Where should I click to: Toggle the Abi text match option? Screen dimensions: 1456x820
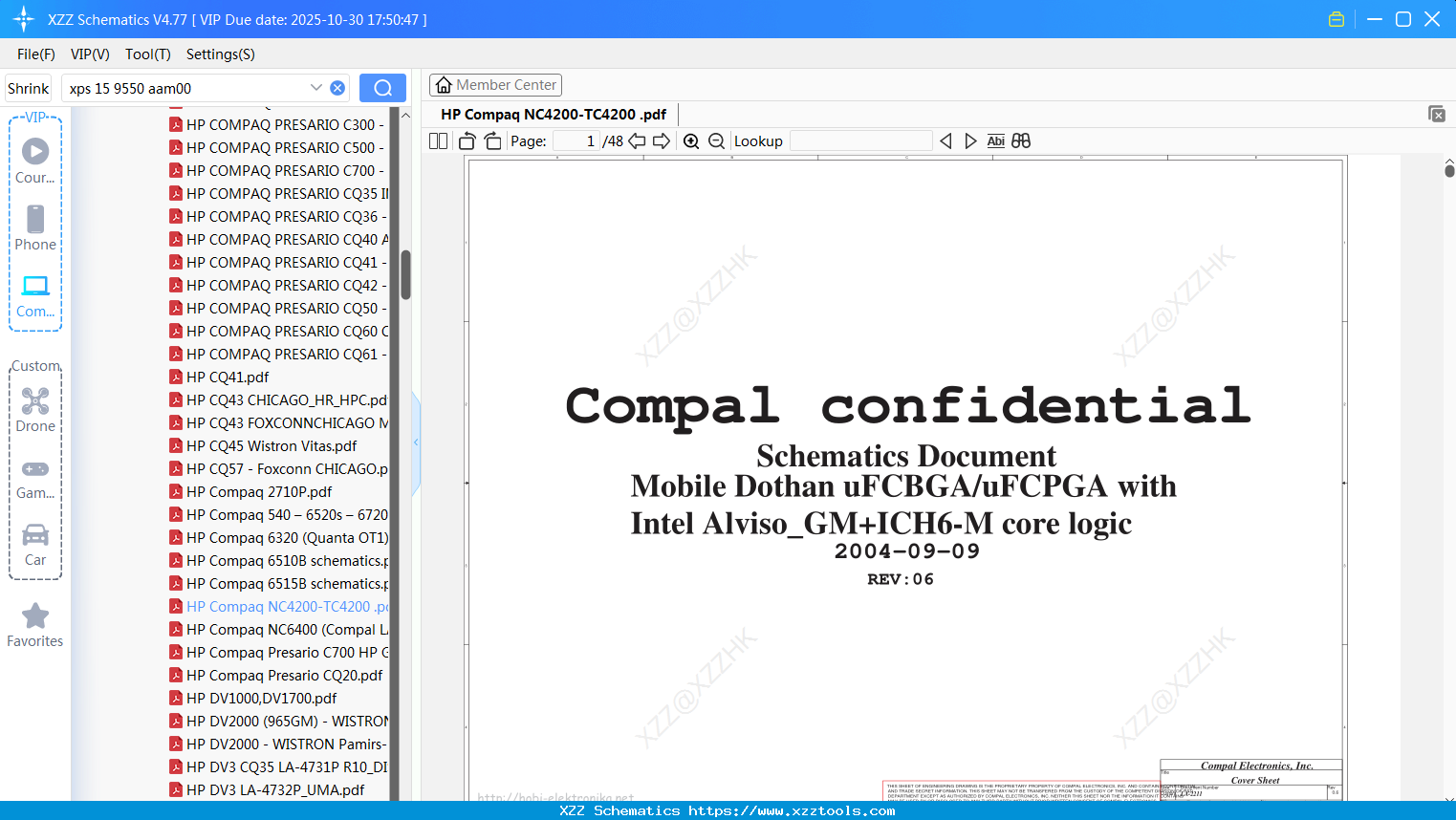[996, 141]
